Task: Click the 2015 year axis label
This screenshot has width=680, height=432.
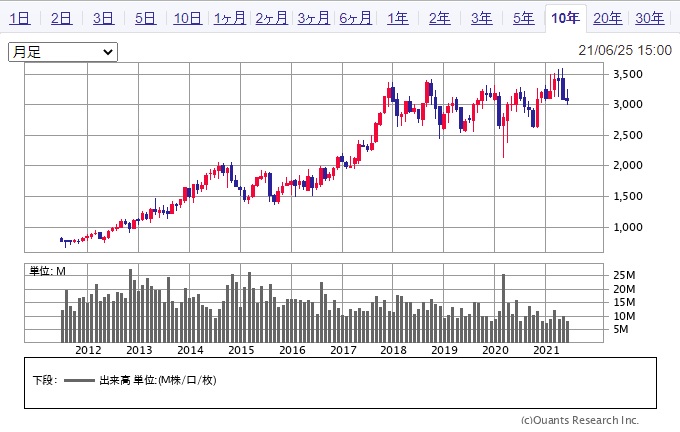Action: [x=241, y=350]
